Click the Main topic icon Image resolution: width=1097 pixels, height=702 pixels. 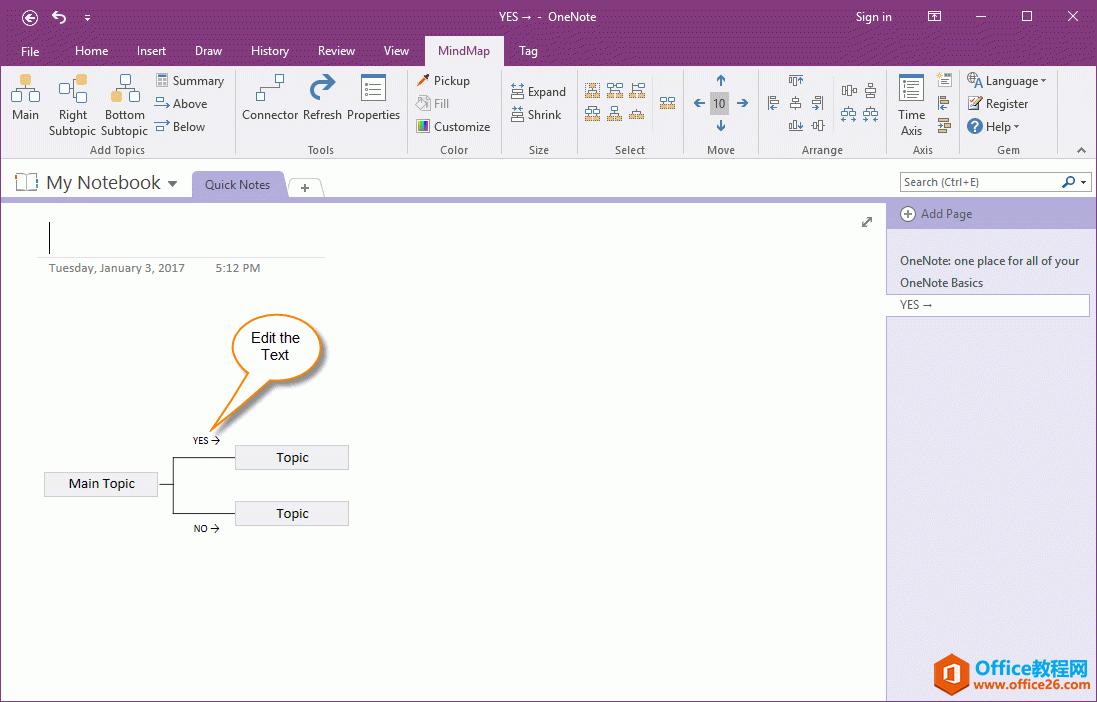[x=25, y=92]
